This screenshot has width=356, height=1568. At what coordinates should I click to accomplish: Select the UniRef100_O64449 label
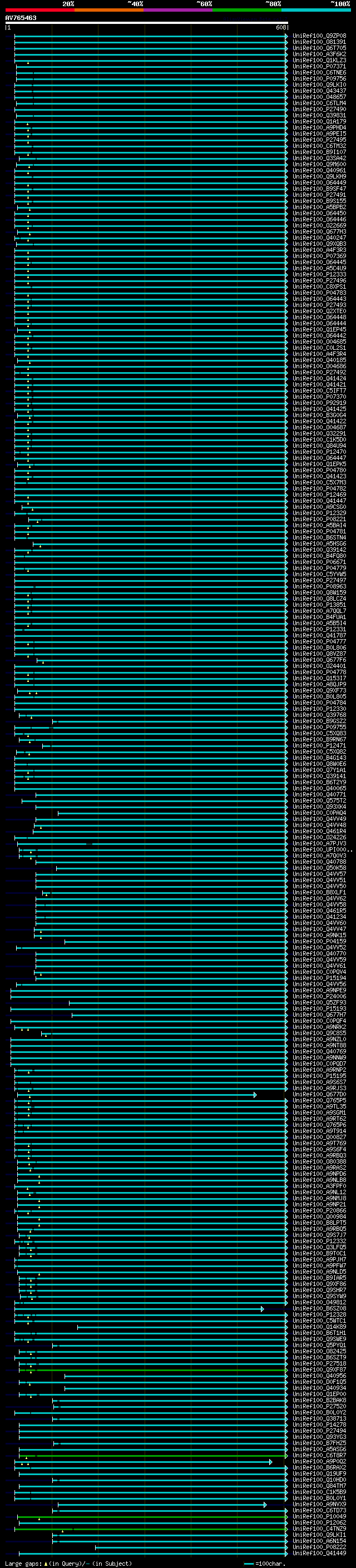tap(319, 182)
